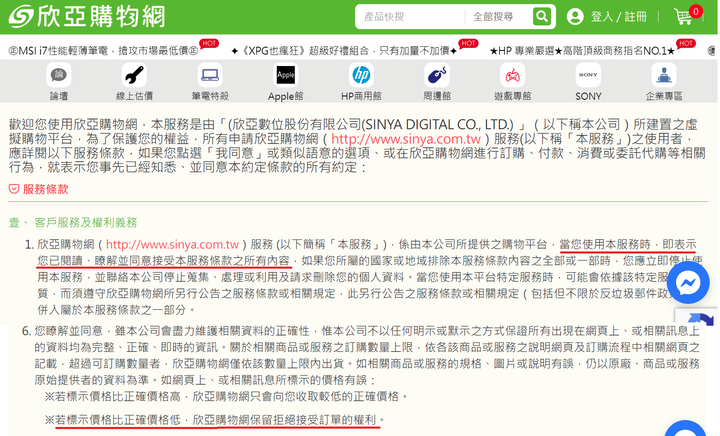Select the 筆電特殺 menu label
720x436 pixels.
[210, 96]
